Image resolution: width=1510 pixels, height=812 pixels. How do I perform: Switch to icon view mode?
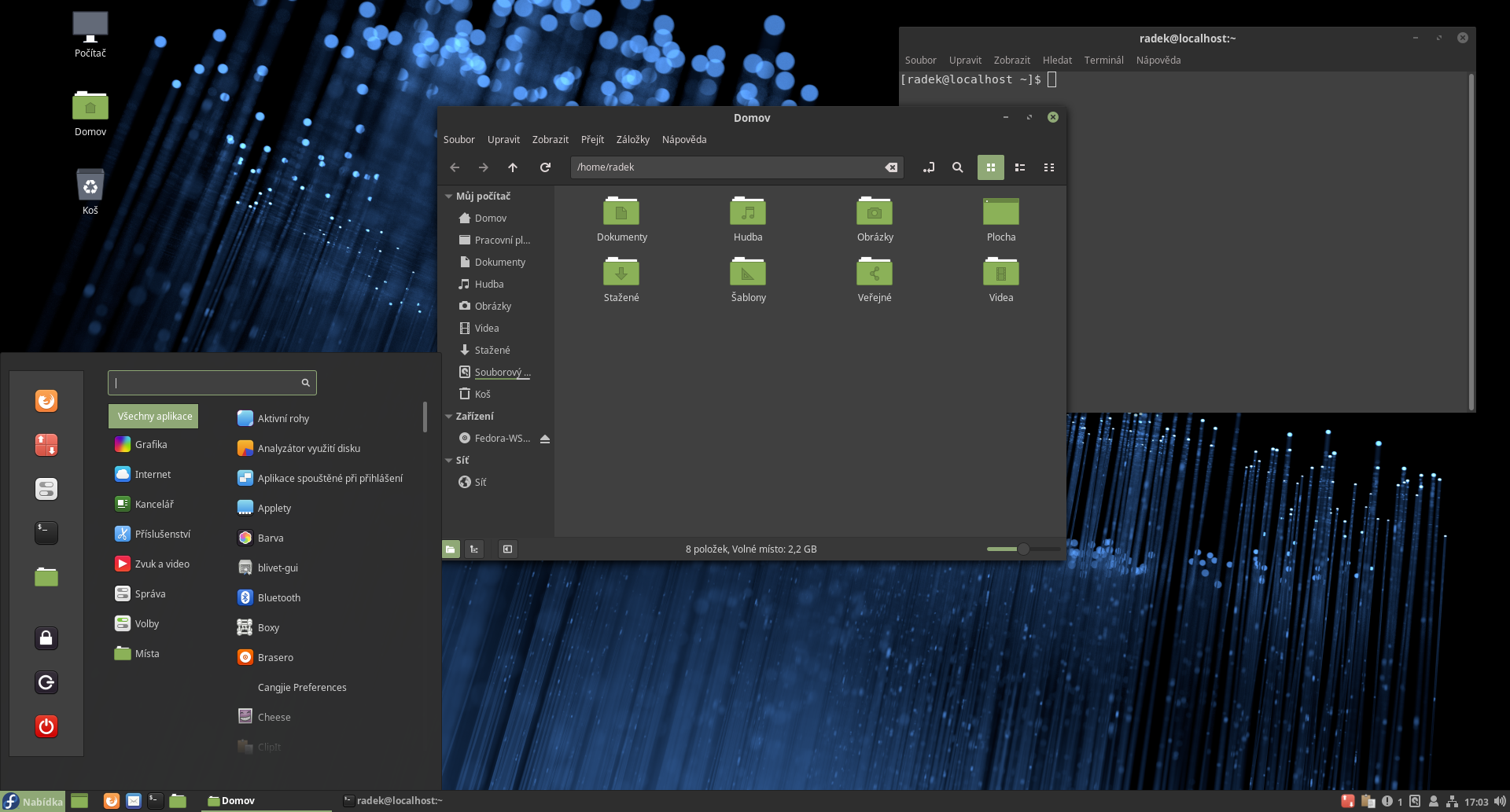coord(990,167)
